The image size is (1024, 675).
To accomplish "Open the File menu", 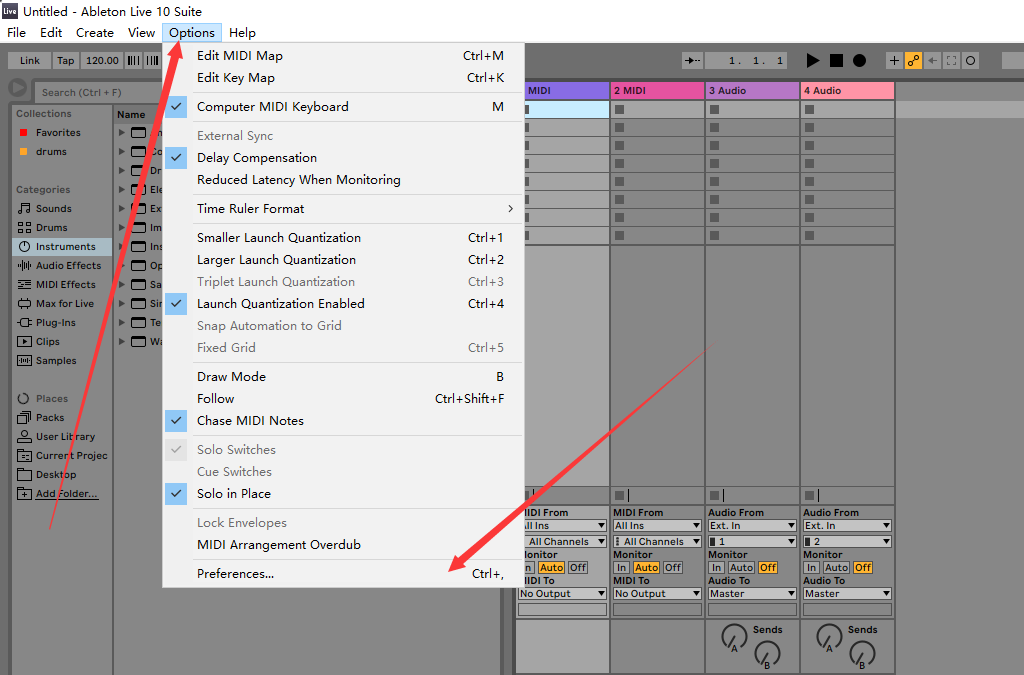I will [x=16, y=33].
